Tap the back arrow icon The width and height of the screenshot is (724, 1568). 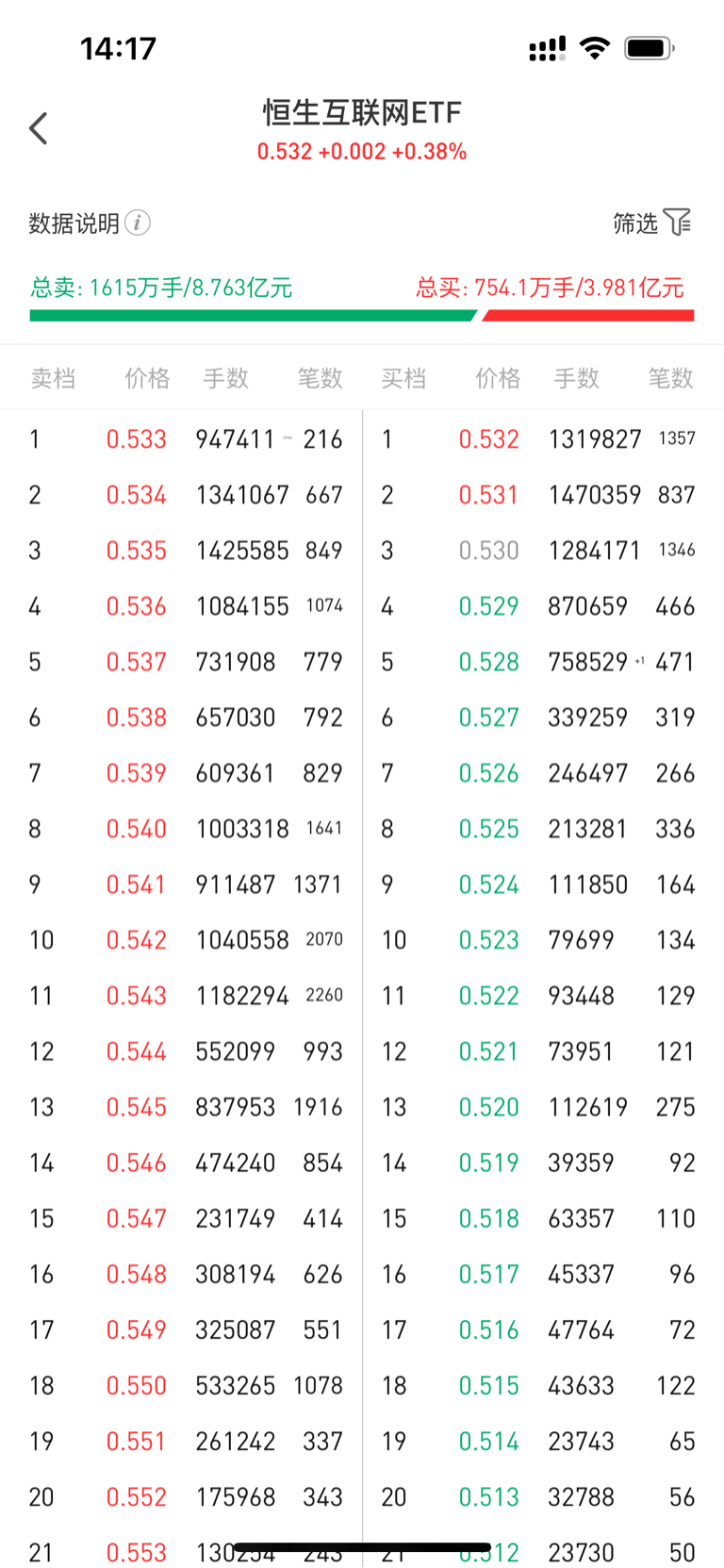pos(38,128)
